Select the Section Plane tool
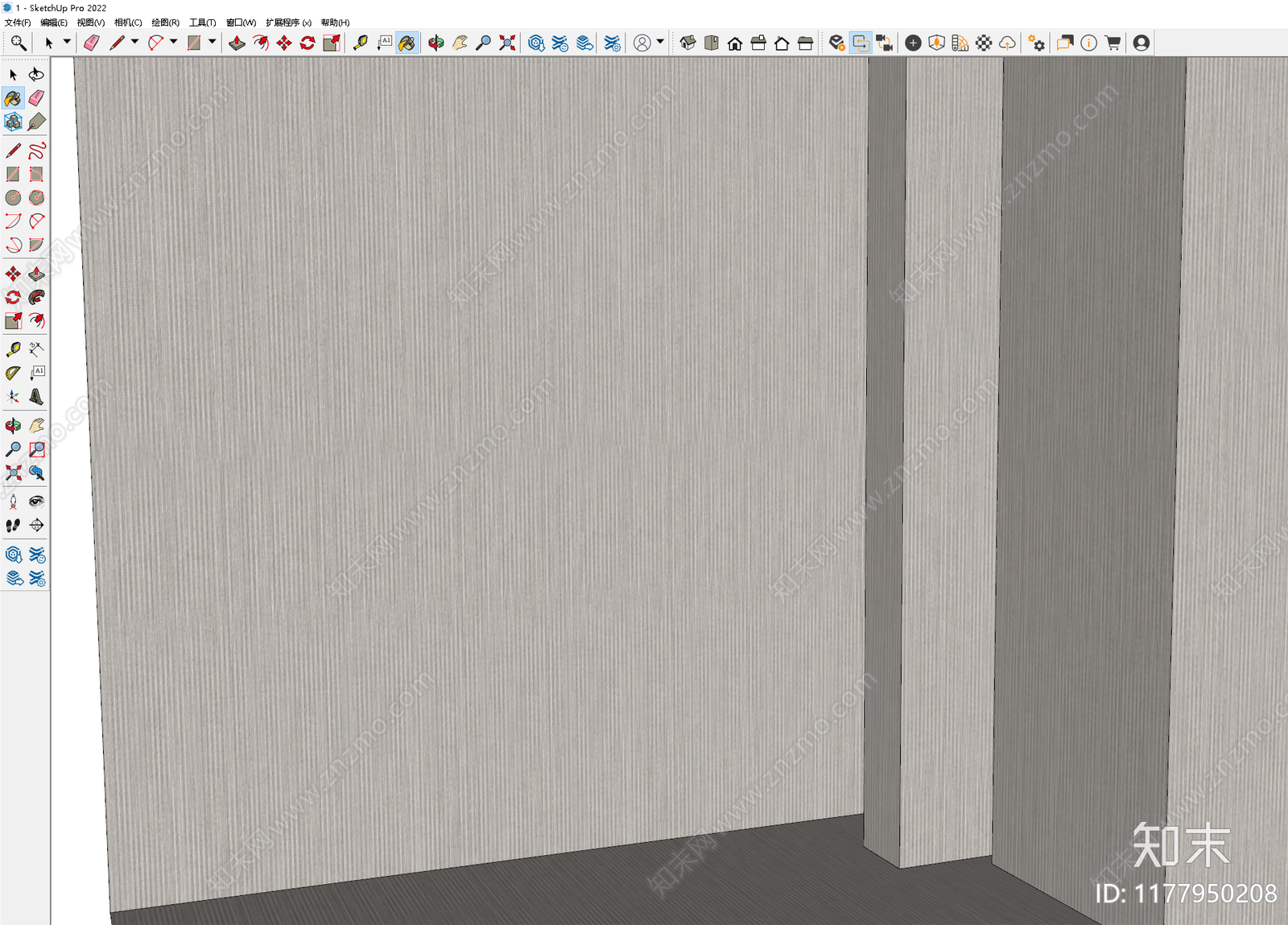Viewport: 1288px width, 925px height. [36, 525]
